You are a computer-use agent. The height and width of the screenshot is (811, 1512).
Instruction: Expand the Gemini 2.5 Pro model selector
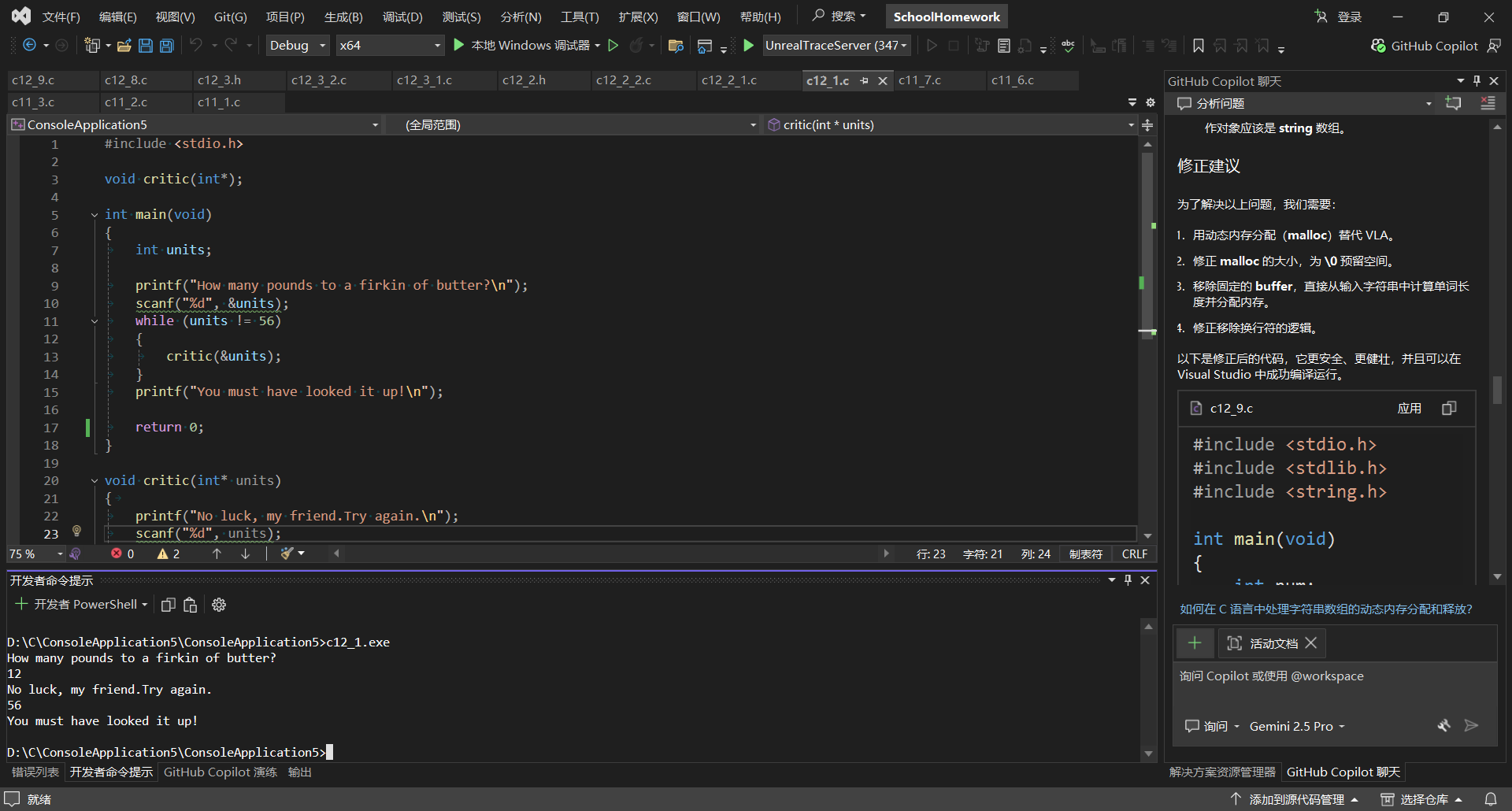point(1296,726)
